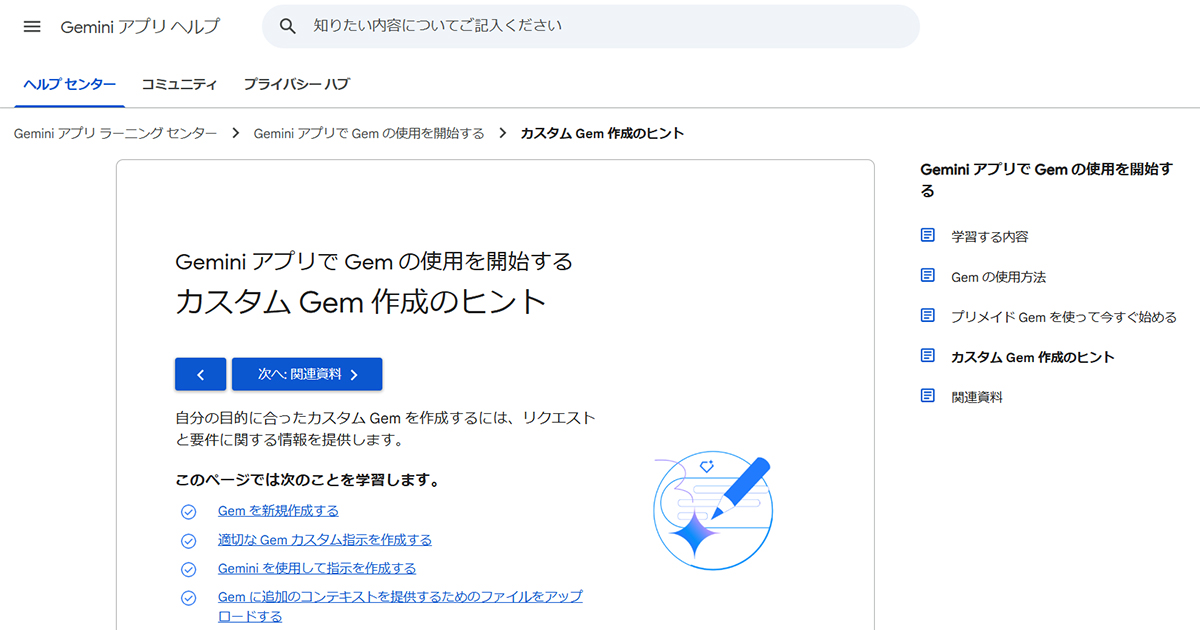Click the pencil and sparkle illustration
This screenshot has width=1200, height=630.
point(712,513)
